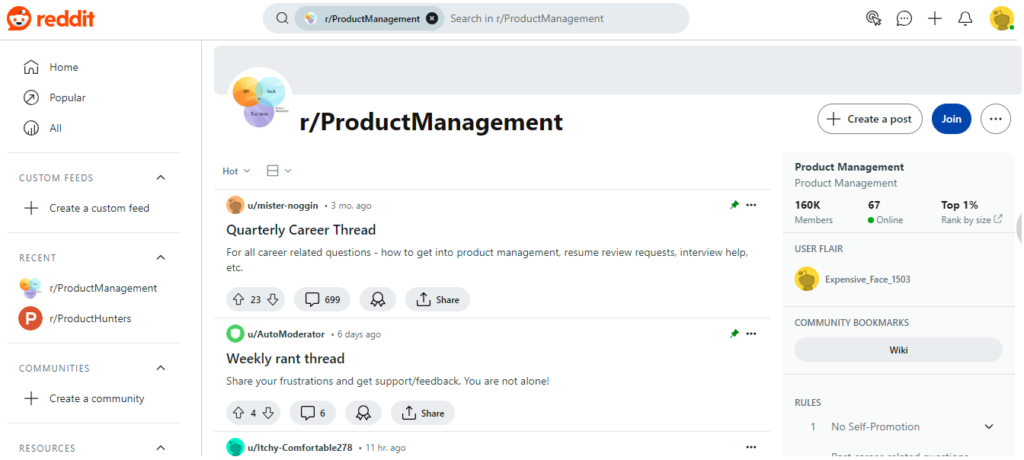
Task: Open the 699 comments on Quarterly Career Thread
Action: coord(323,300)
